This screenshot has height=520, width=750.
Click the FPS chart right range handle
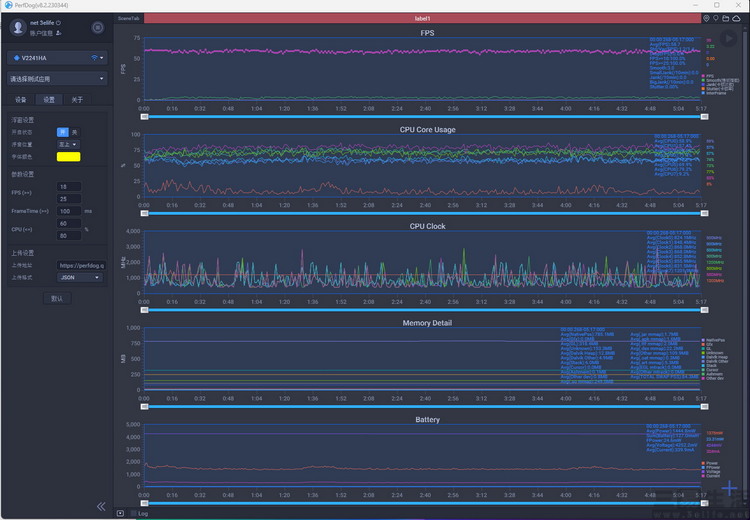704,116
